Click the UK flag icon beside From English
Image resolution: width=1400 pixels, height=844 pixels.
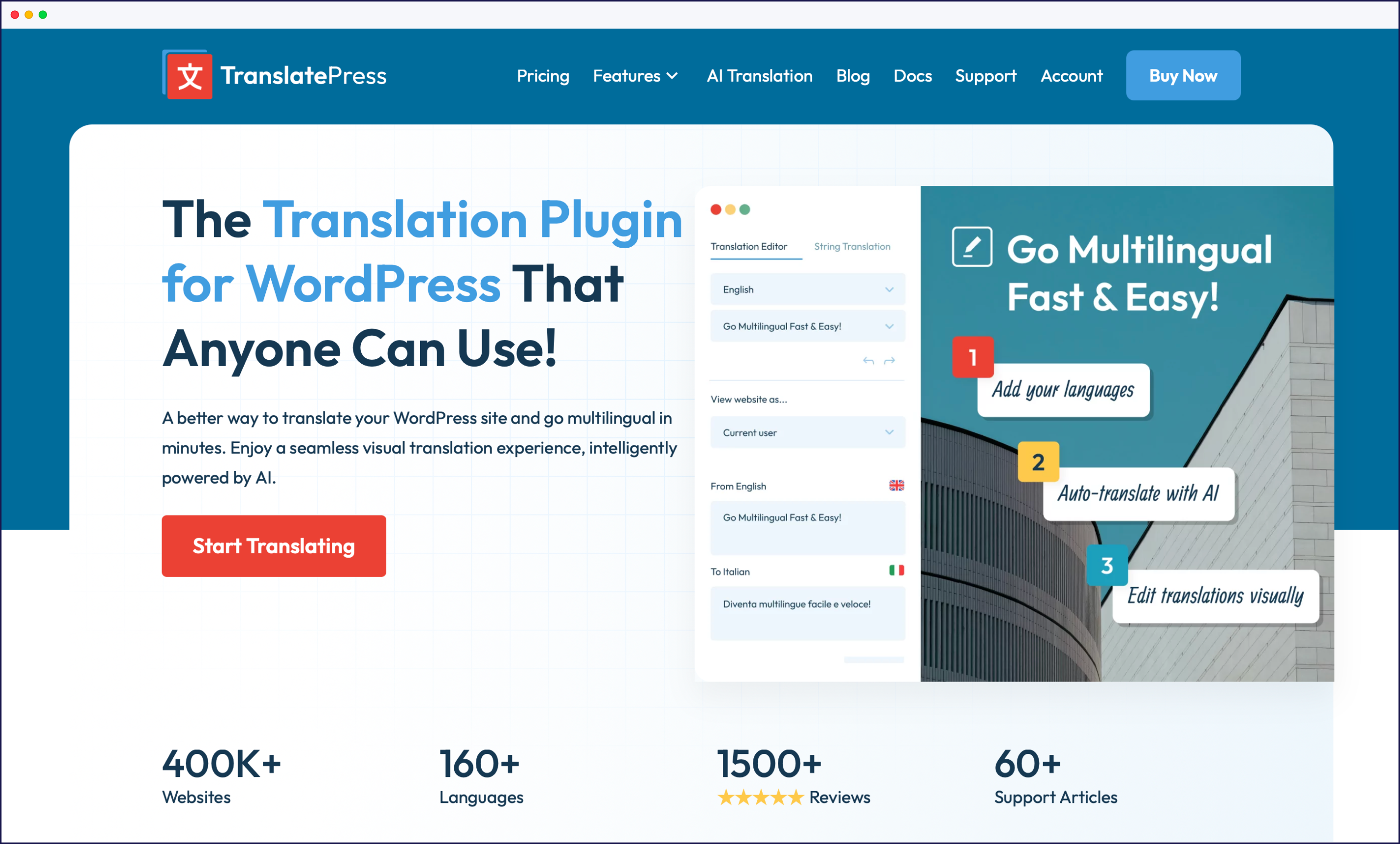click(x=897, y=485)
